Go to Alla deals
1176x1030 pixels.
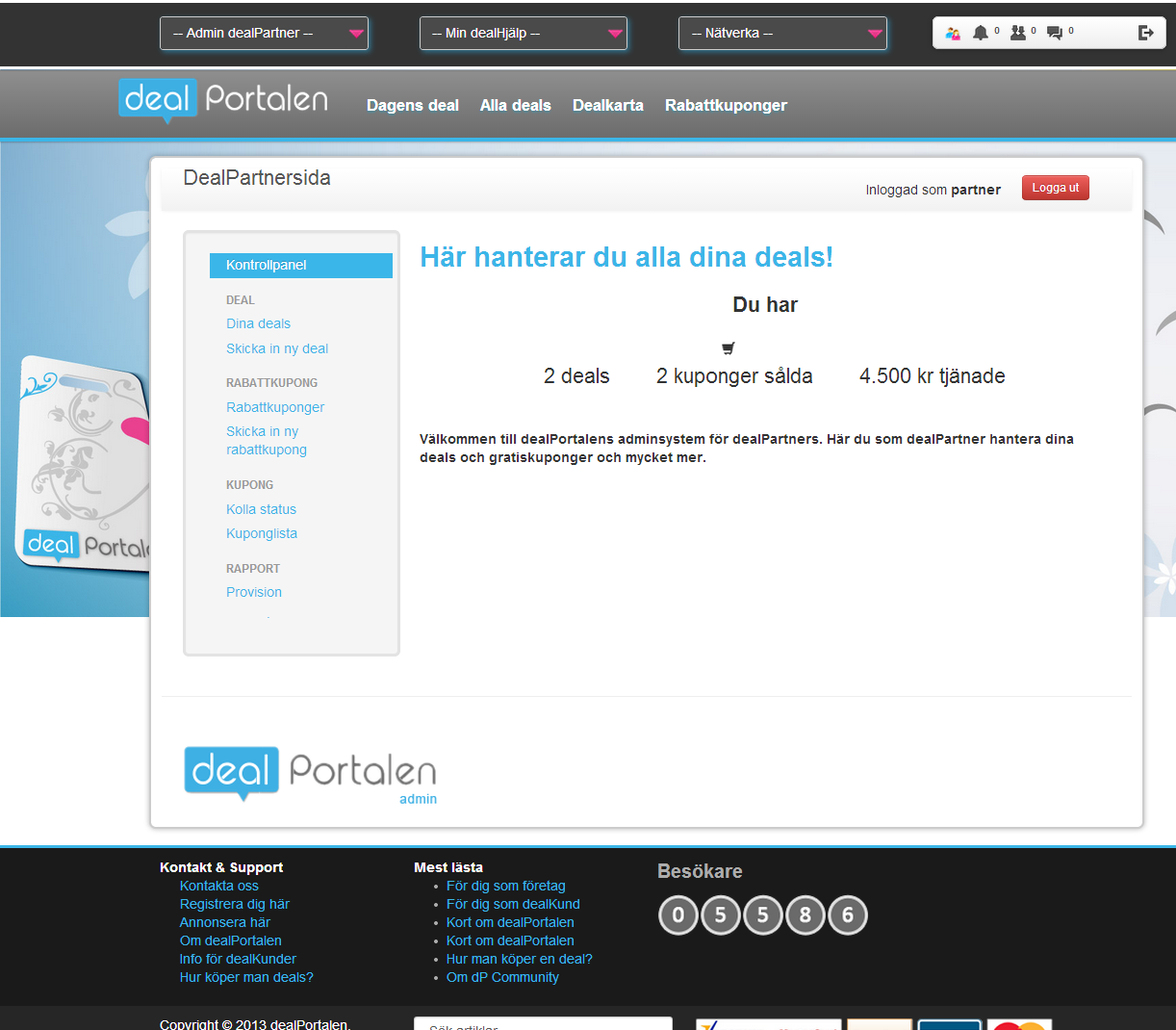515,105
